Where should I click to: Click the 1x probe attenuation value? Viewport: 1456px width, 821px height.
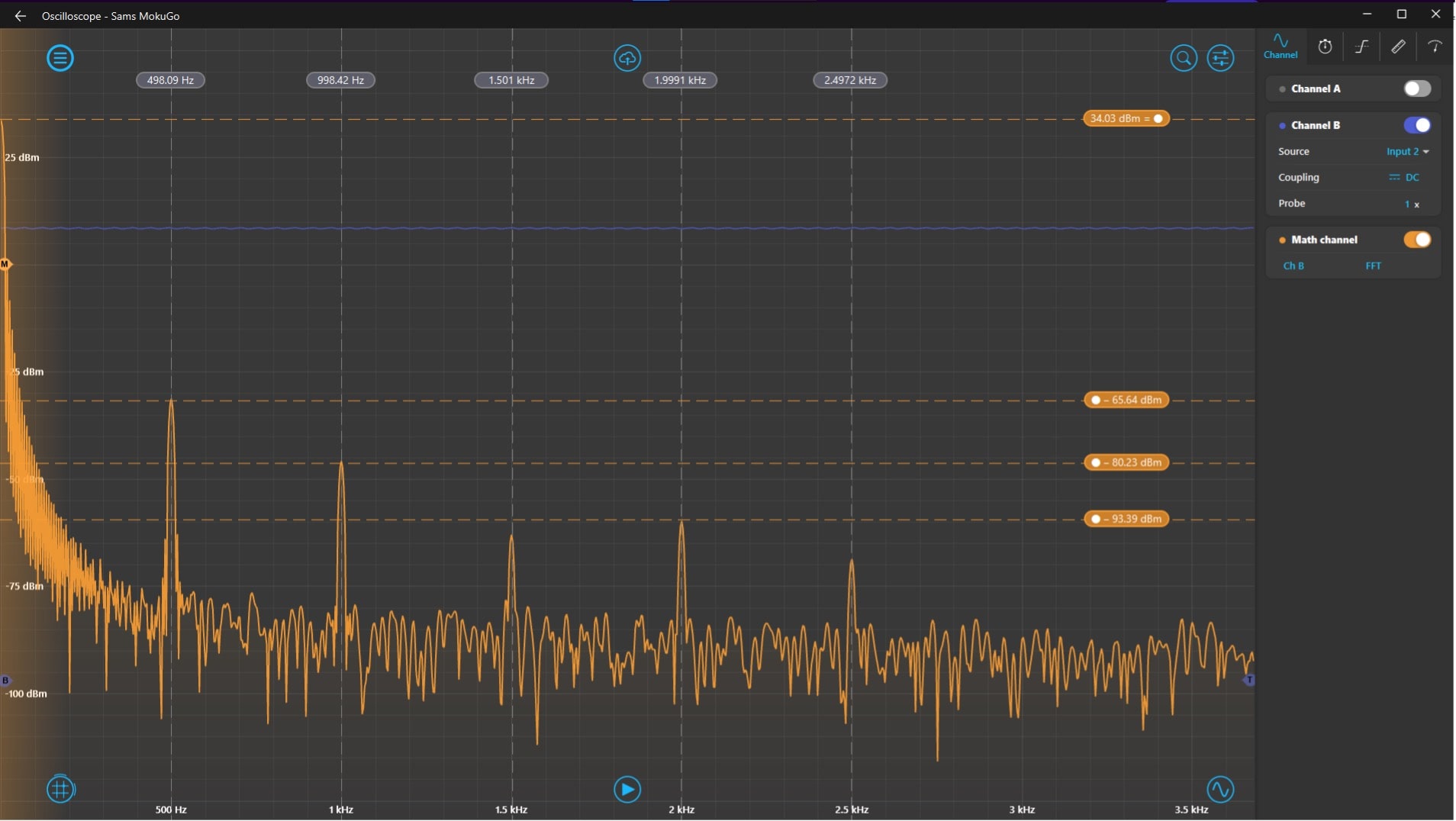click(x=1412, y=204)
